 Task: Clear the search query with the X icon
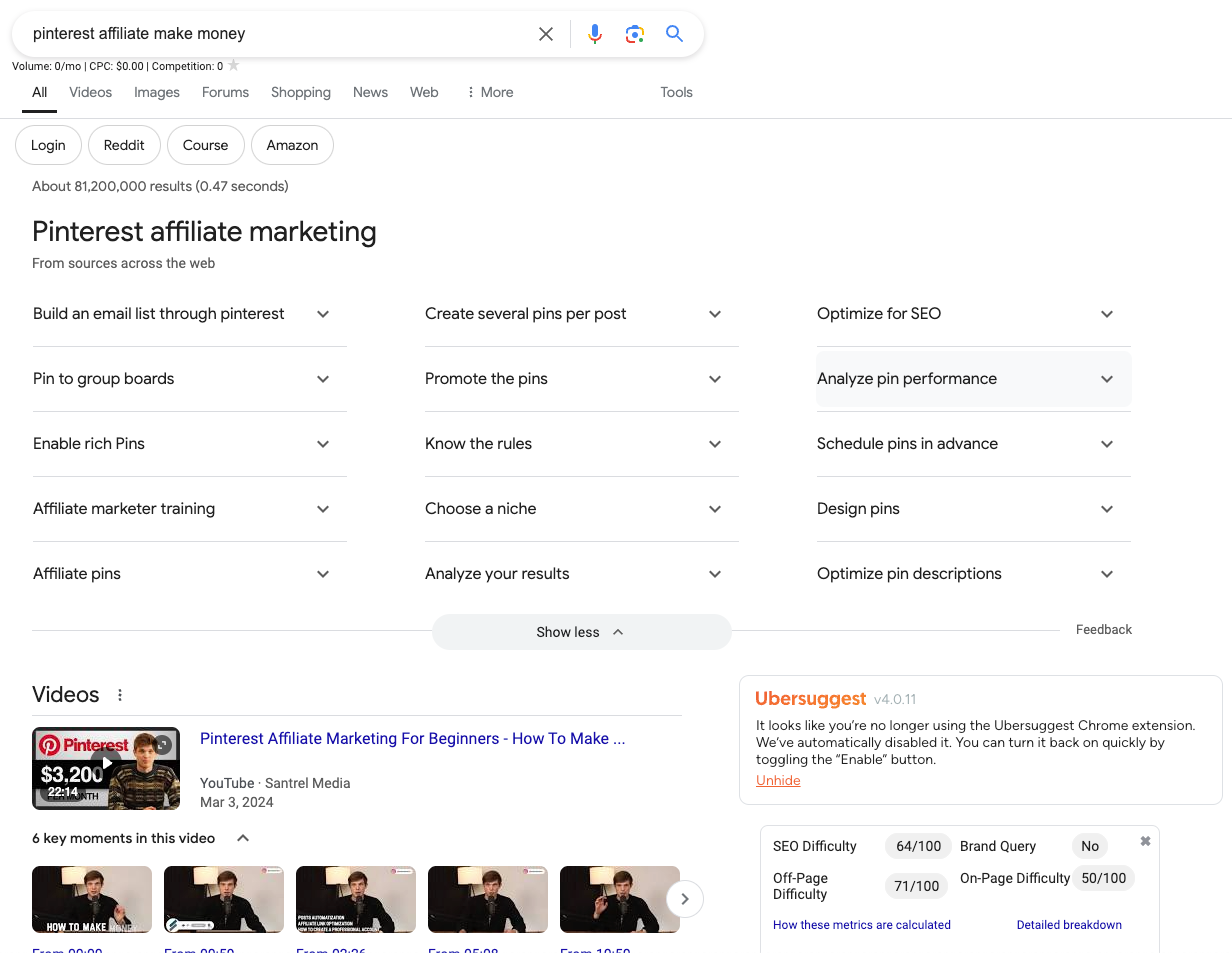tap(546, 34)
